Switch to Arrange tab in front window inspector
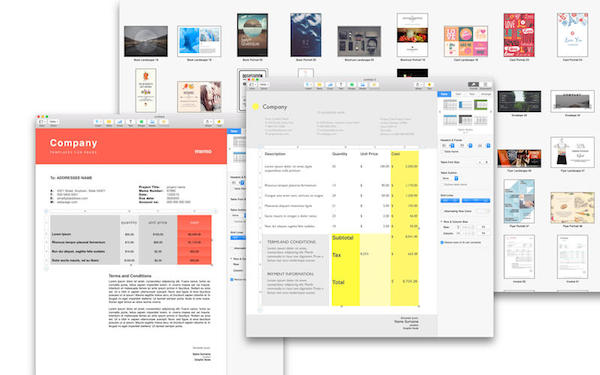 tap(486, 94)
